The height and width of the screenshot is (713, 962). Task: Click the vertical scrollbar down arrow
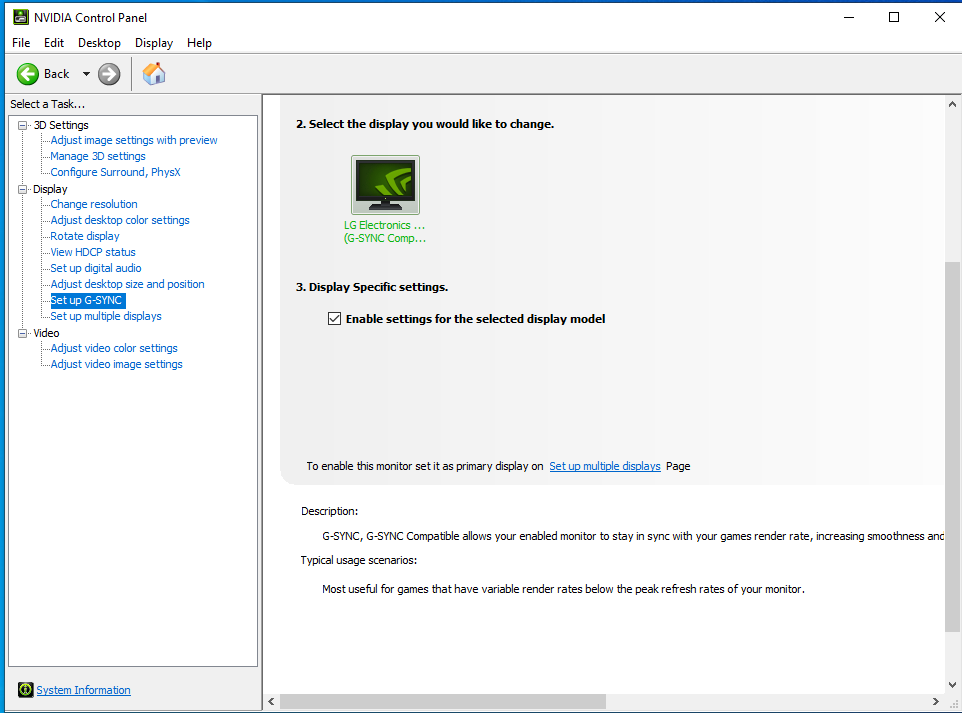(952, 685)
